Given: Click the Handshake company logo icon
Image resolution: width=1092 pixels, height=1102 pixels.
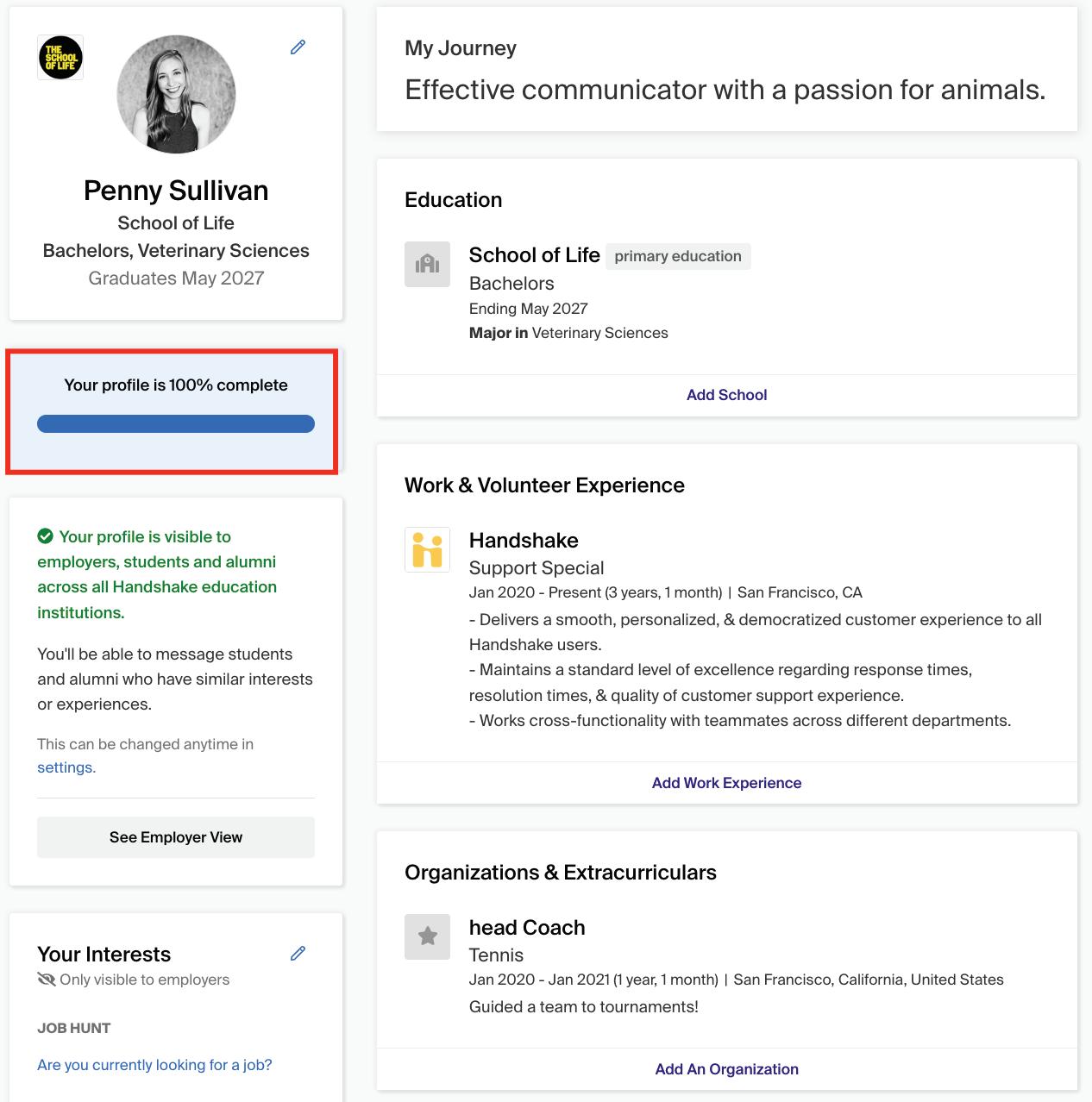Looking at the screenshot, I should [x=427, y=549].
